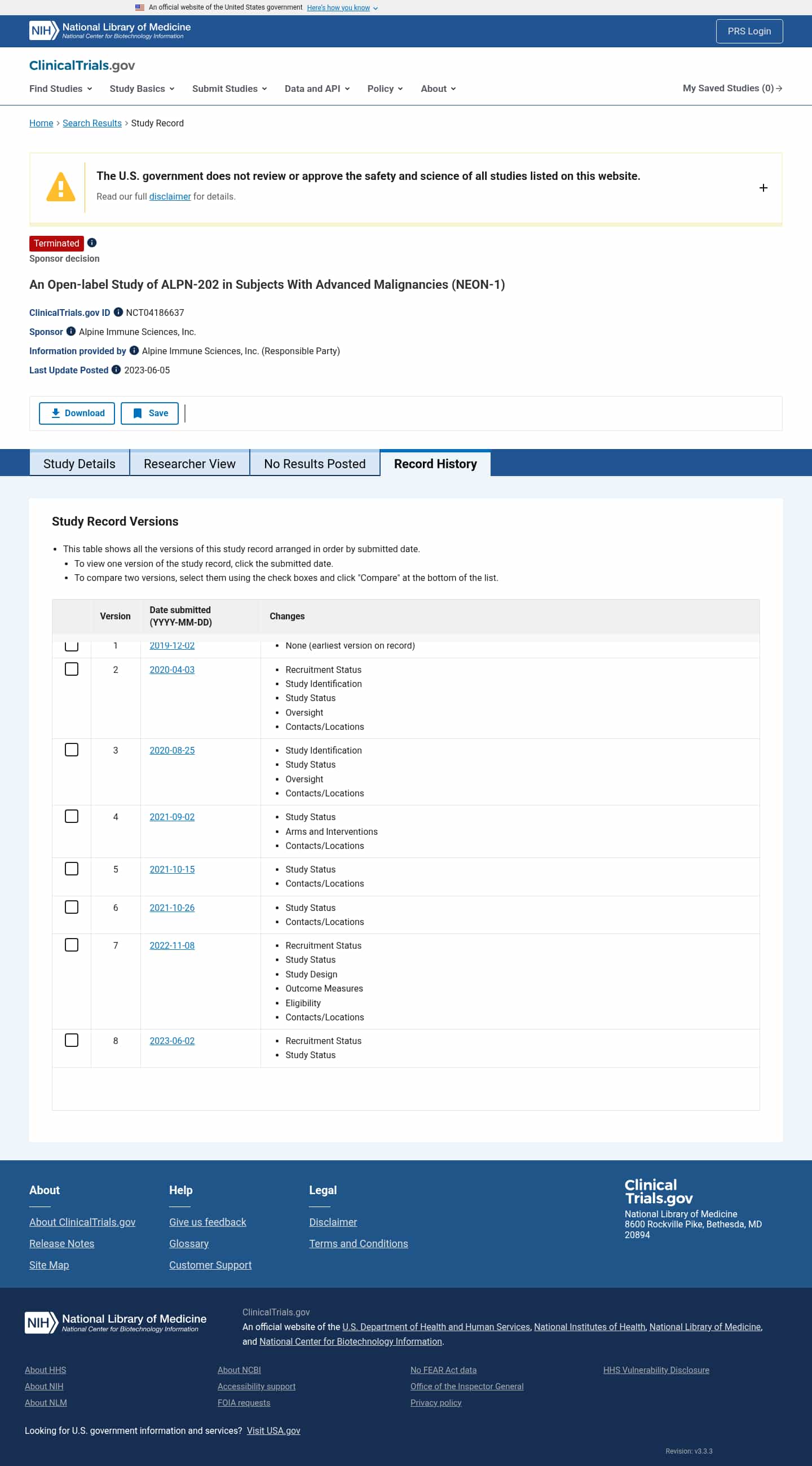Image resolution: width=812 pixels, height=1466 pixels.
Task: Click the info icon beside Last Update Posted
Action: 116,370
